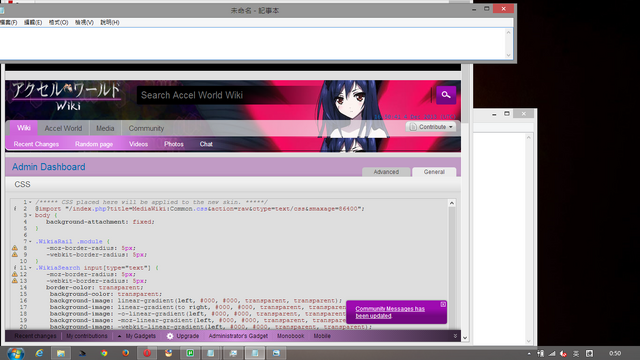Launch Google Chrome from the taskbar

tap(104, 353)
